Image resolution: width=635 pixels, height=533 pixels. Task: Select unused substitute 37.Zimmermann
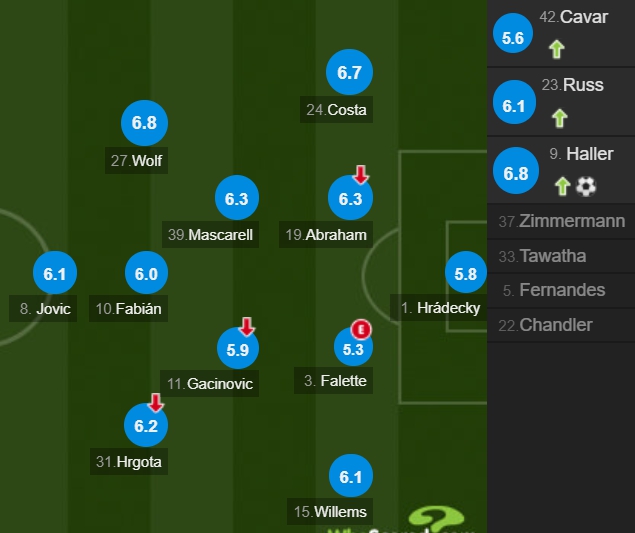[x=561, y=221]
